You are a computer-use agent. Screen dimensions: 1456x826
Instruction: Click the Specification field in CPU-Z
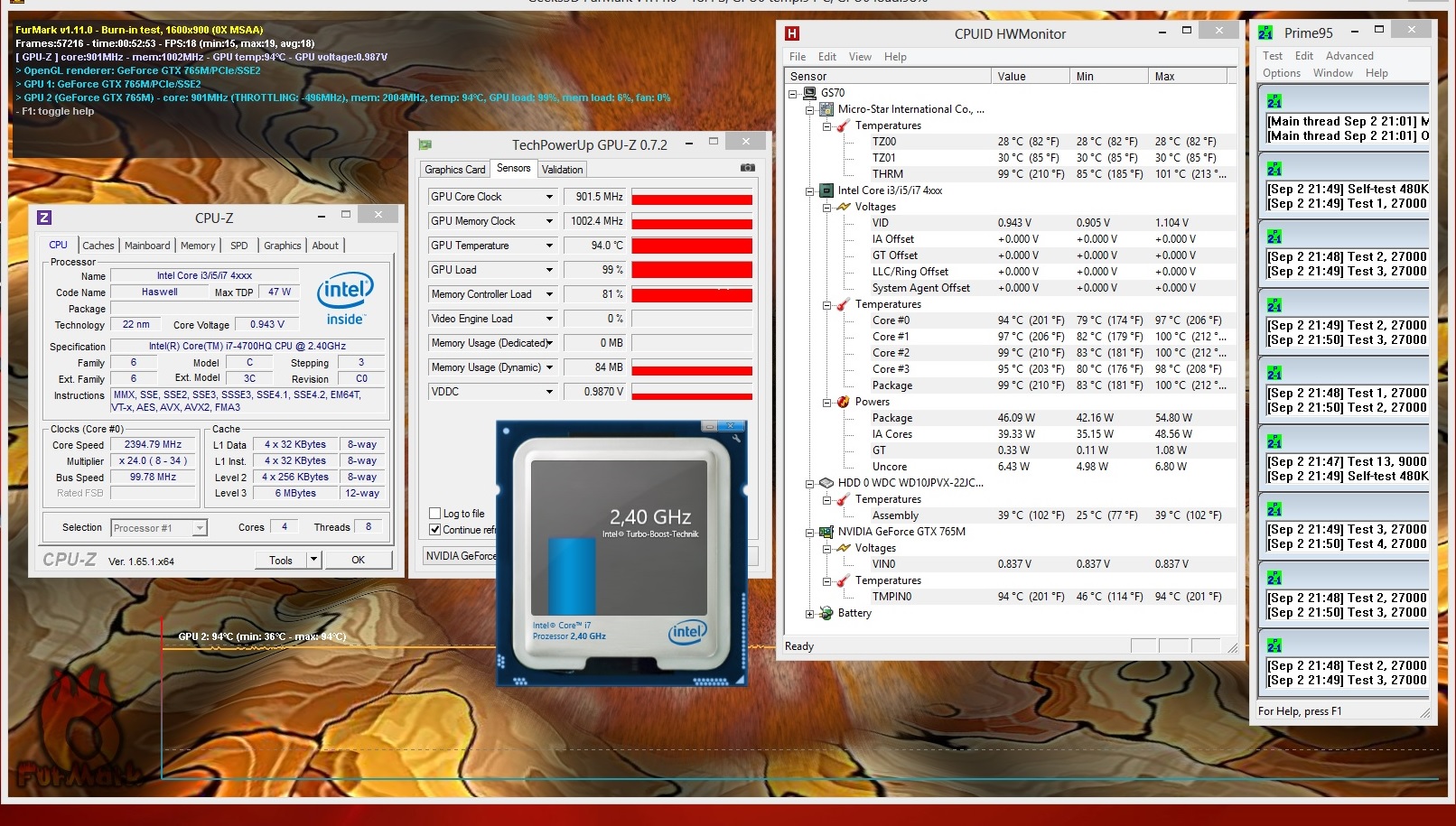(247, 346)
